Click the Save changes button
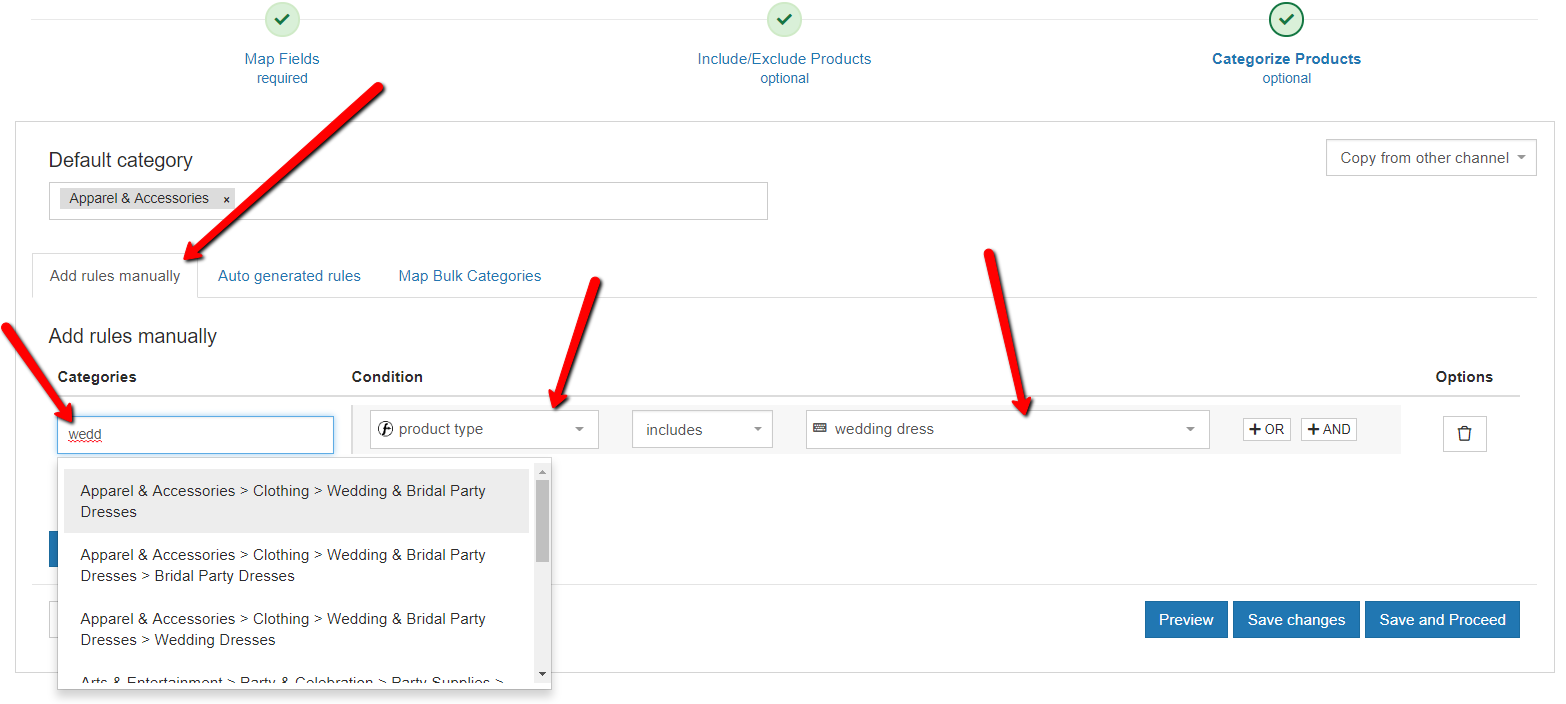1566x704 pixels. pyautogui.click(x=1296, y=620)
